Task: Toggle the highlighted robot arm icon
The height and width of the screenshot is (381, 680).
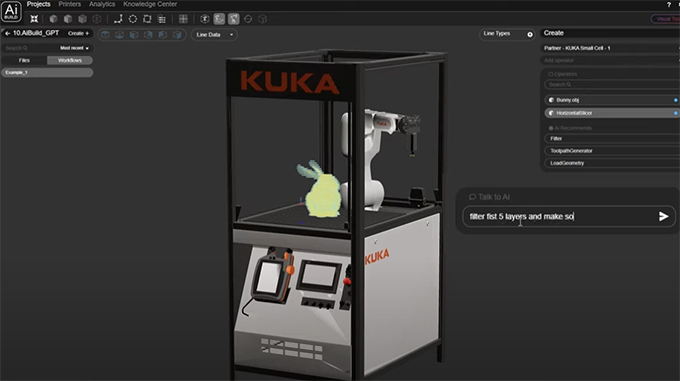Action: click(234, 19)
